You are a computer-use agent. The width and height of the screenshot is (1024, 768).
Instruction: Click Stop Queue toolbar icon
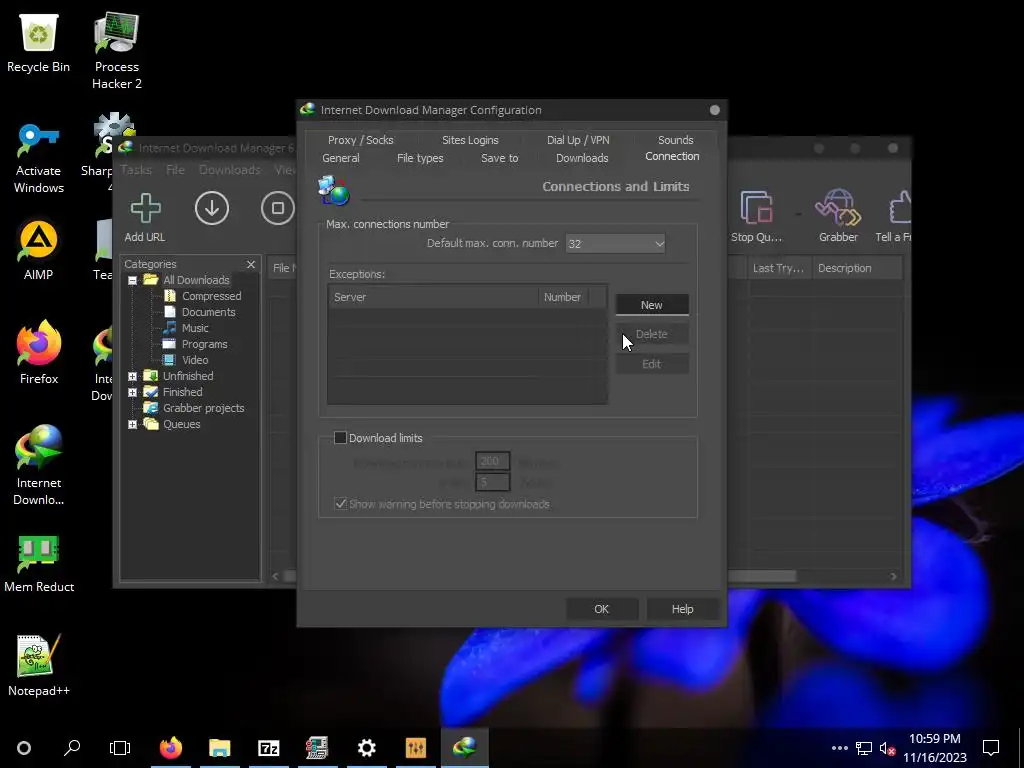tap(756, 208)
